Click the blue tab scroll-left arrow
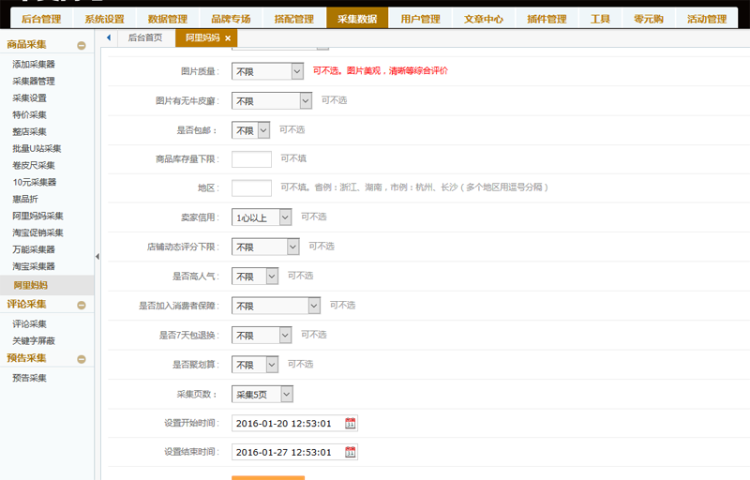The height and width of the screenshot is (480, 750). [x=109, y=37]
